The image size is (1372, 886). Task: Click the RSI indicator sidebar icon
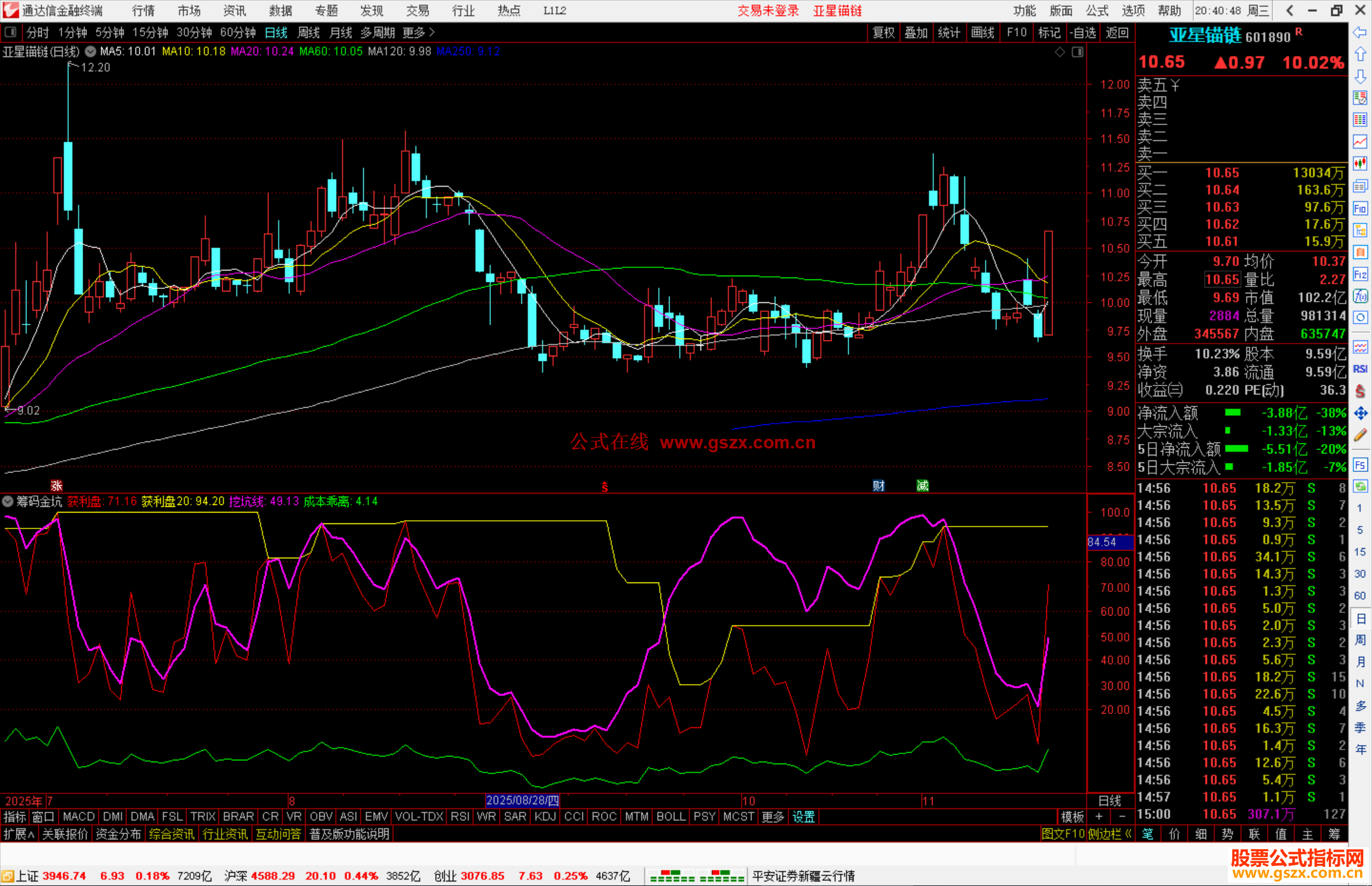1360,369
